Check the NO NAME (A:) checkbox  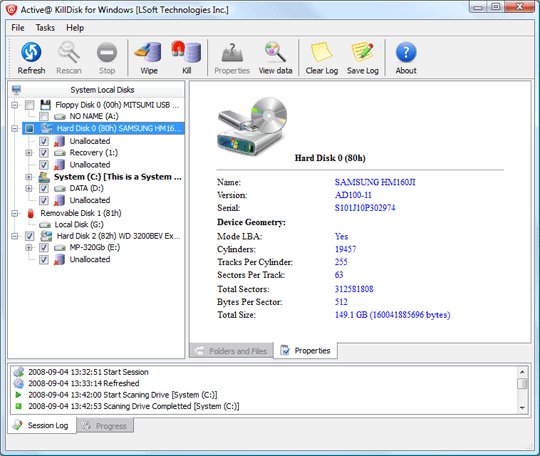[44, 116]
